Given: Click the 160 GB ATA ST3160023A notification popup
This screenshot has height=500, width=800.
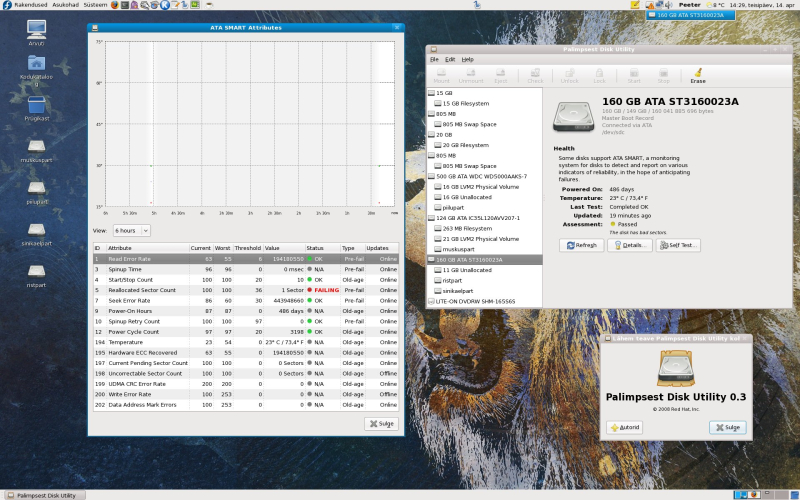Looking at the screenshot, I should pyautogui.click(x=690, y=15).
